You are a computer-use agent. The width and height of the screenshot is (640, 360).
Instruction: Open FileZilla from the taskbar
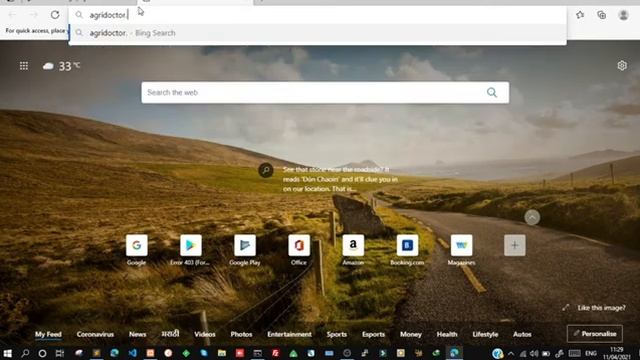coord(276,353)
